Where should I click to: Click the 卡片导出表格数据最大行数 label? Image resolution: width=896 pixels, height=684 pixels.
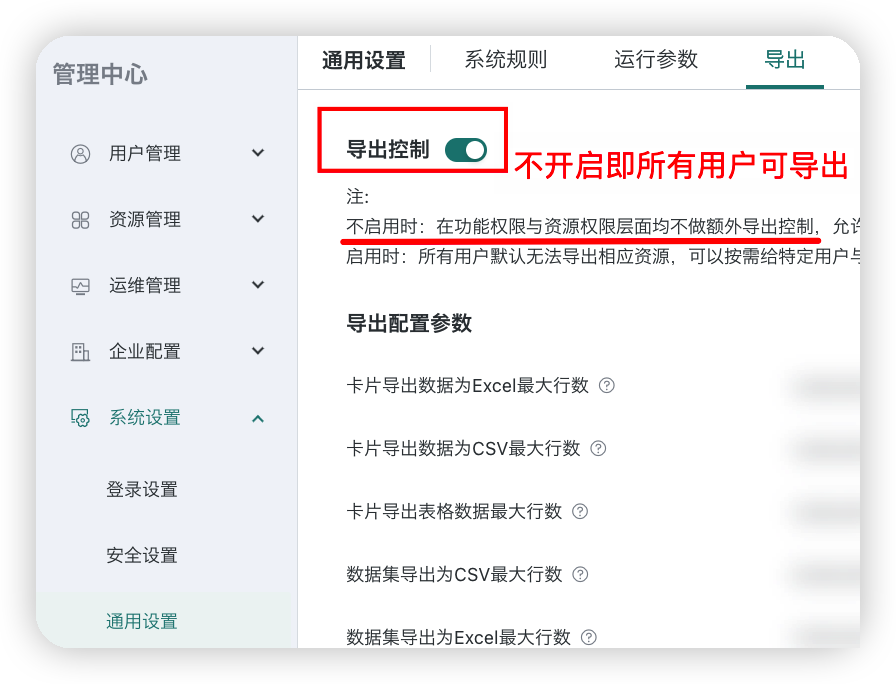click(x=454, y=511)
